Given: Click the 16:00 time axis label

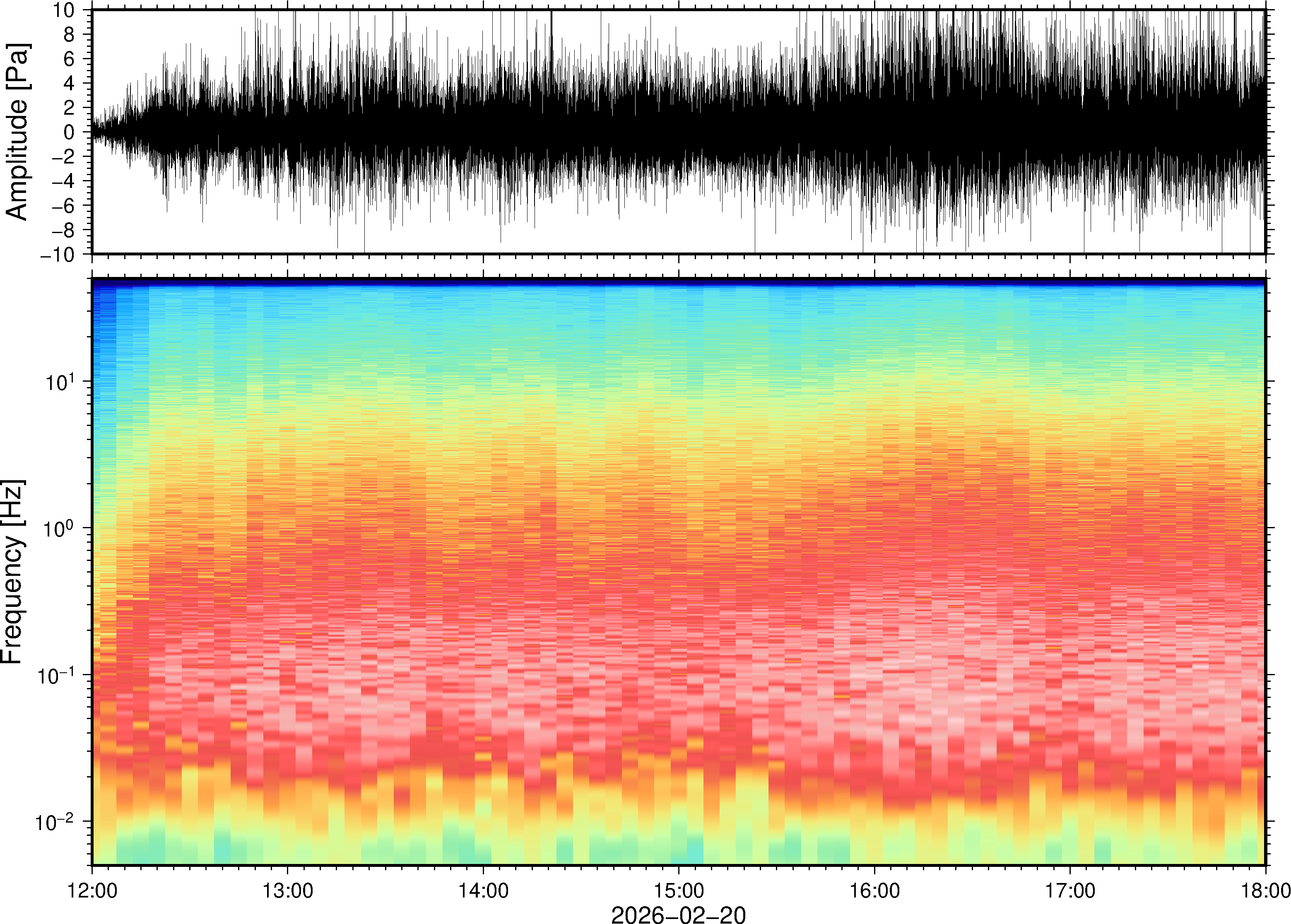Looking at the screenshot, I should 874,890.
